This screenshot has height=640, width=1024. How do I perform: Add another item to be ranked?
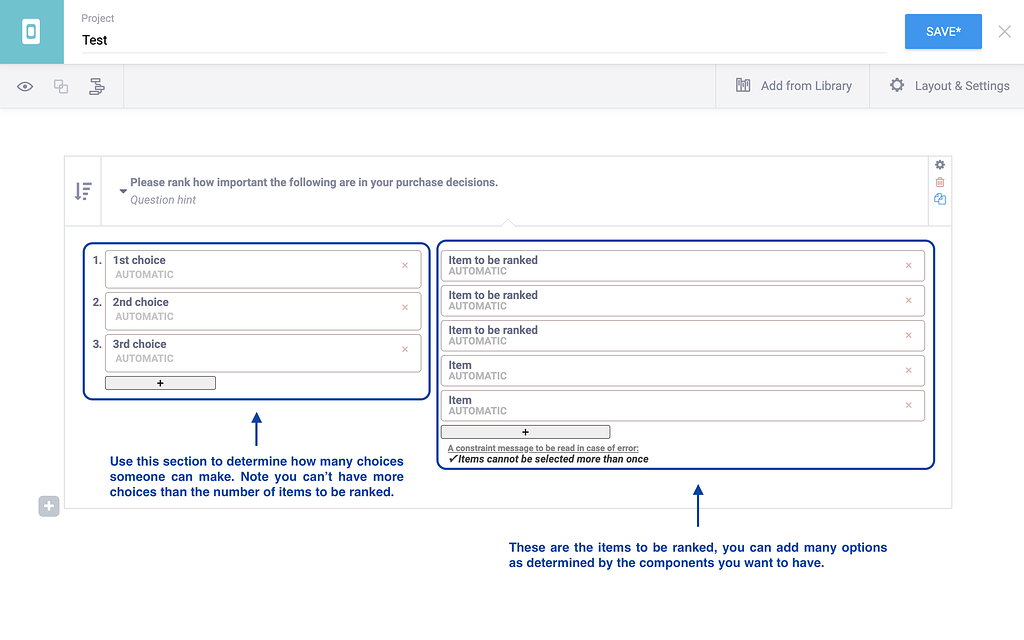coord(525,432)
